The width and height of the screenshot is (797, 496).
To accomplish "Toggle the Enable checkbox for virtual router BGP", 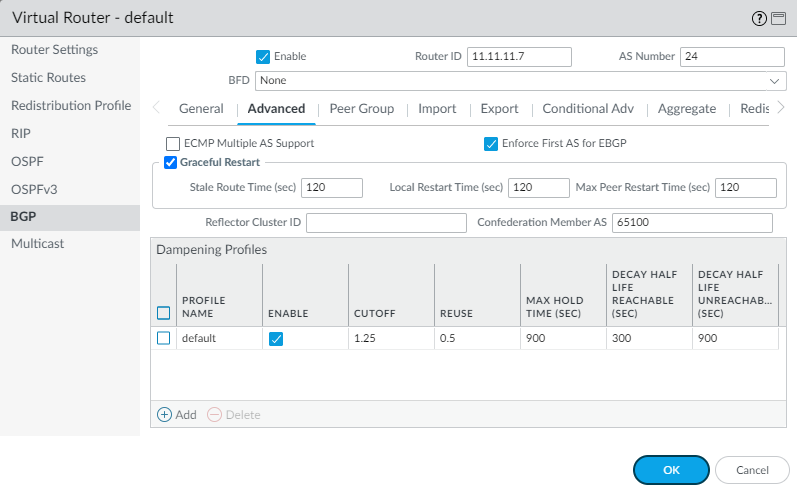I will 263,57.
